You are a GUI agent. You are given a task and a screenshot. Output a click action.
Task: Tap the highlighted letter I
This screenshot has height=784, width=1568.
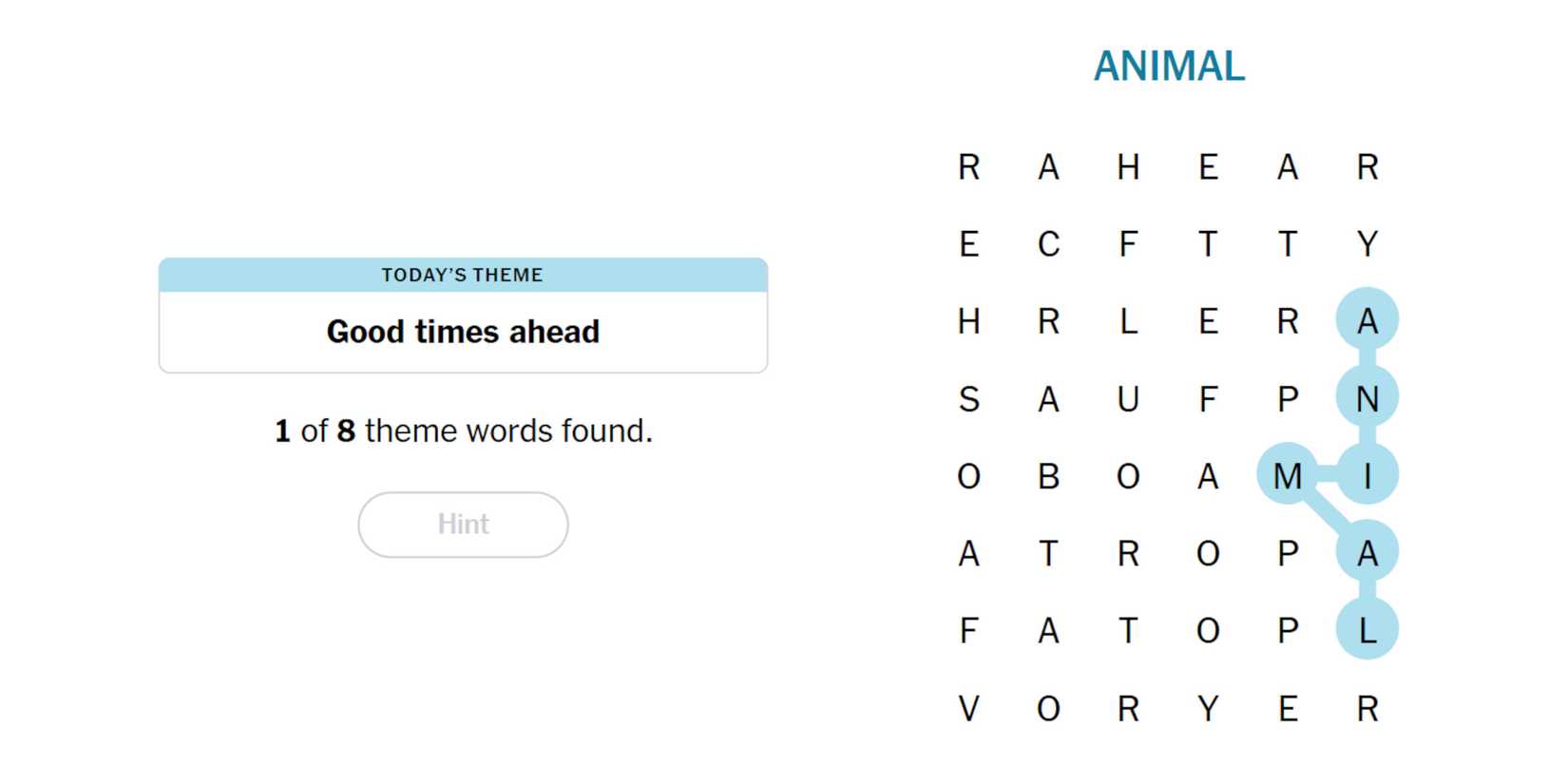pyautogui.click(x=1367, y=476)
